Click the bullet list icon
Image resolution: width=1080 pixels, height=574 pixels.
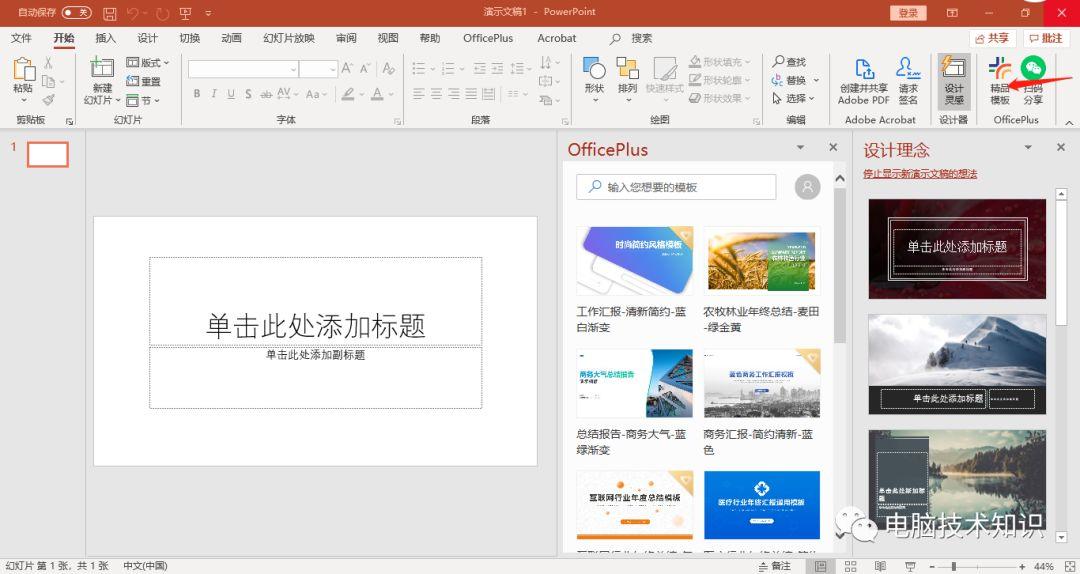pos(419,68)
